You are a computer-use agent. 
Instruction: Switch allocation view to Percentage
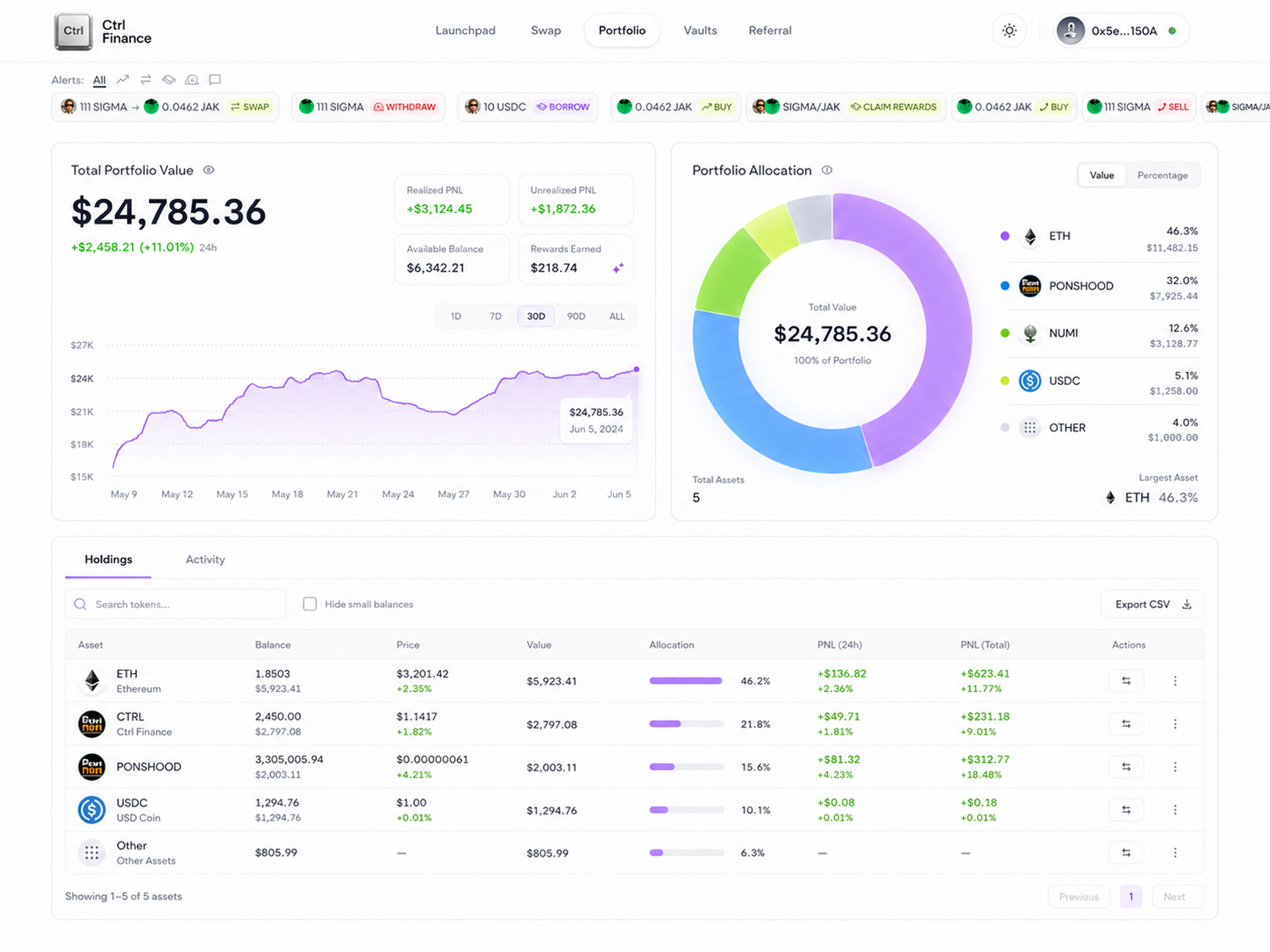point(1162,176)
